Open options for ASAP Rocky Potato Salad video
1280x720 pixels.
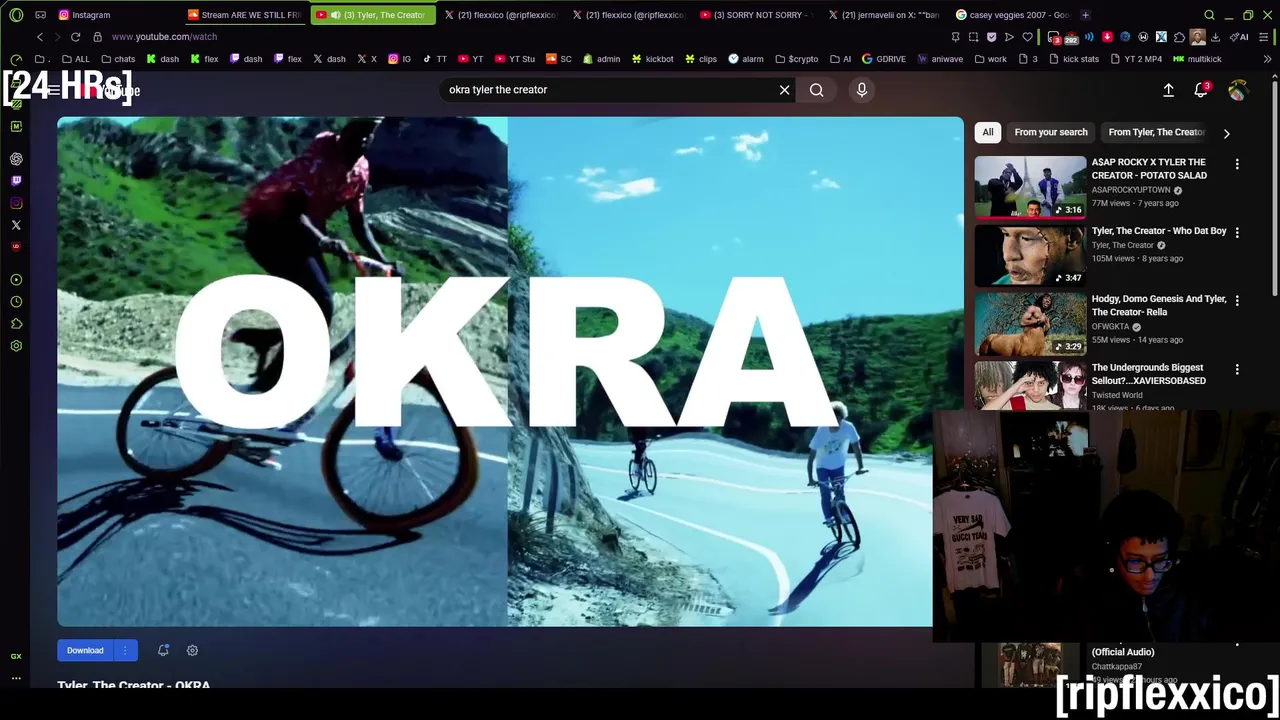pyautogui.click(x=1237, y=164)
